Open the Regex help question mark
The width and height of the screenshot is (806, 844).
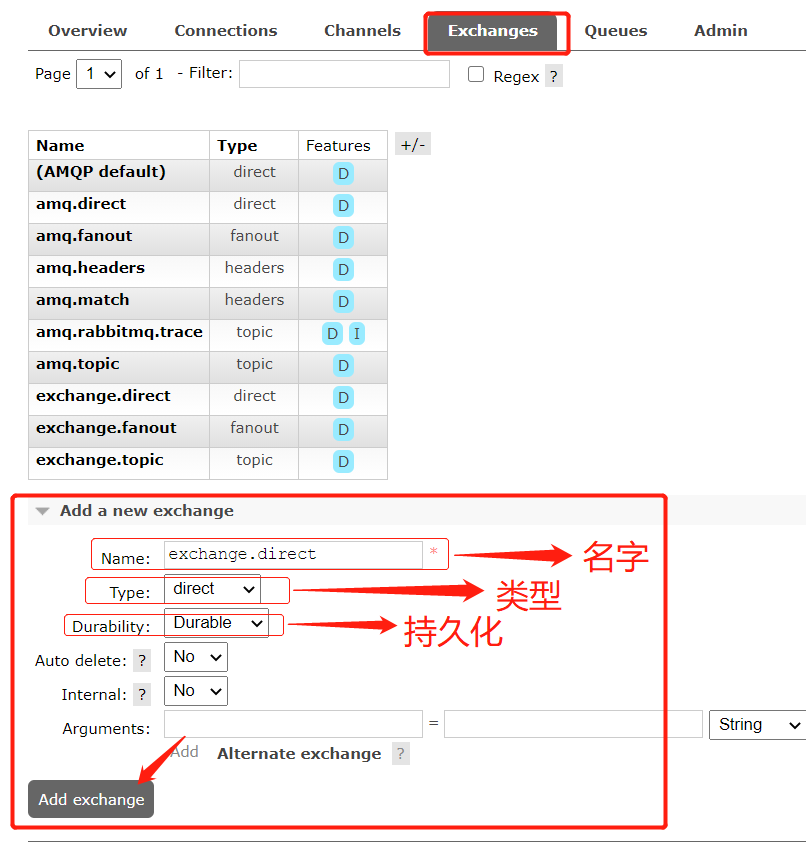click(x=553, y=76)
